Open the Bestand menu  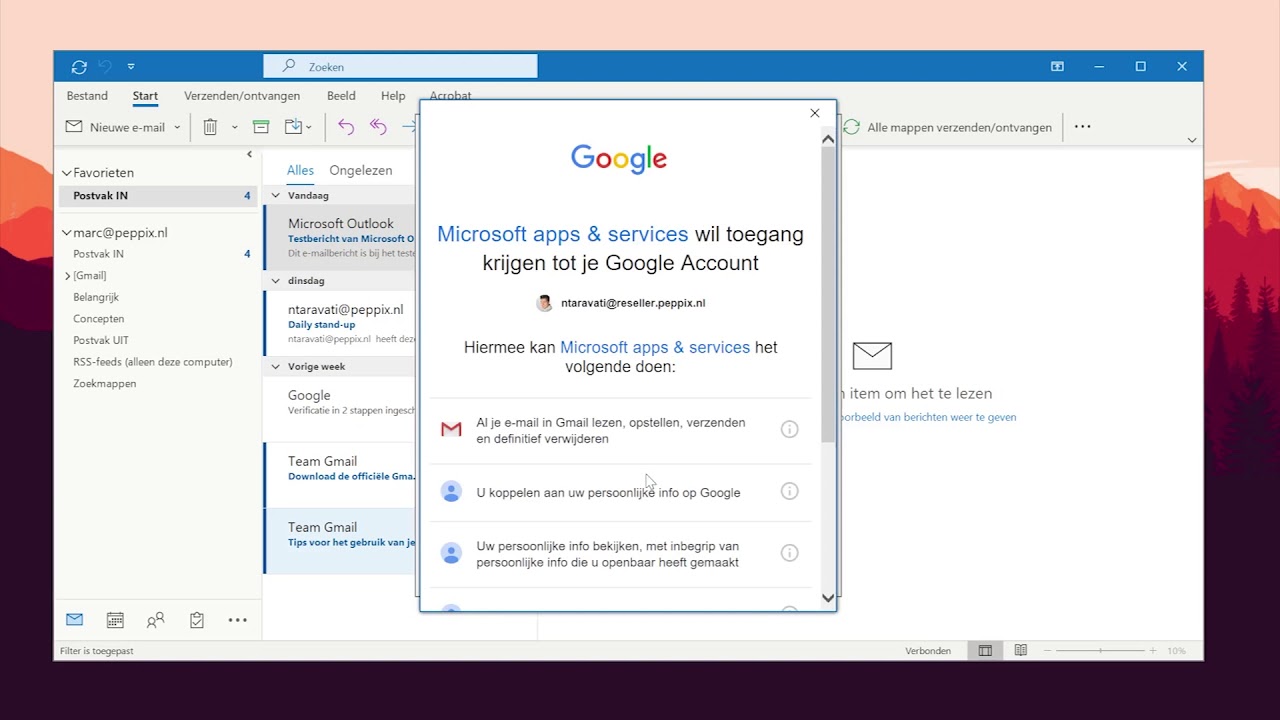click(x=87, y=96)
